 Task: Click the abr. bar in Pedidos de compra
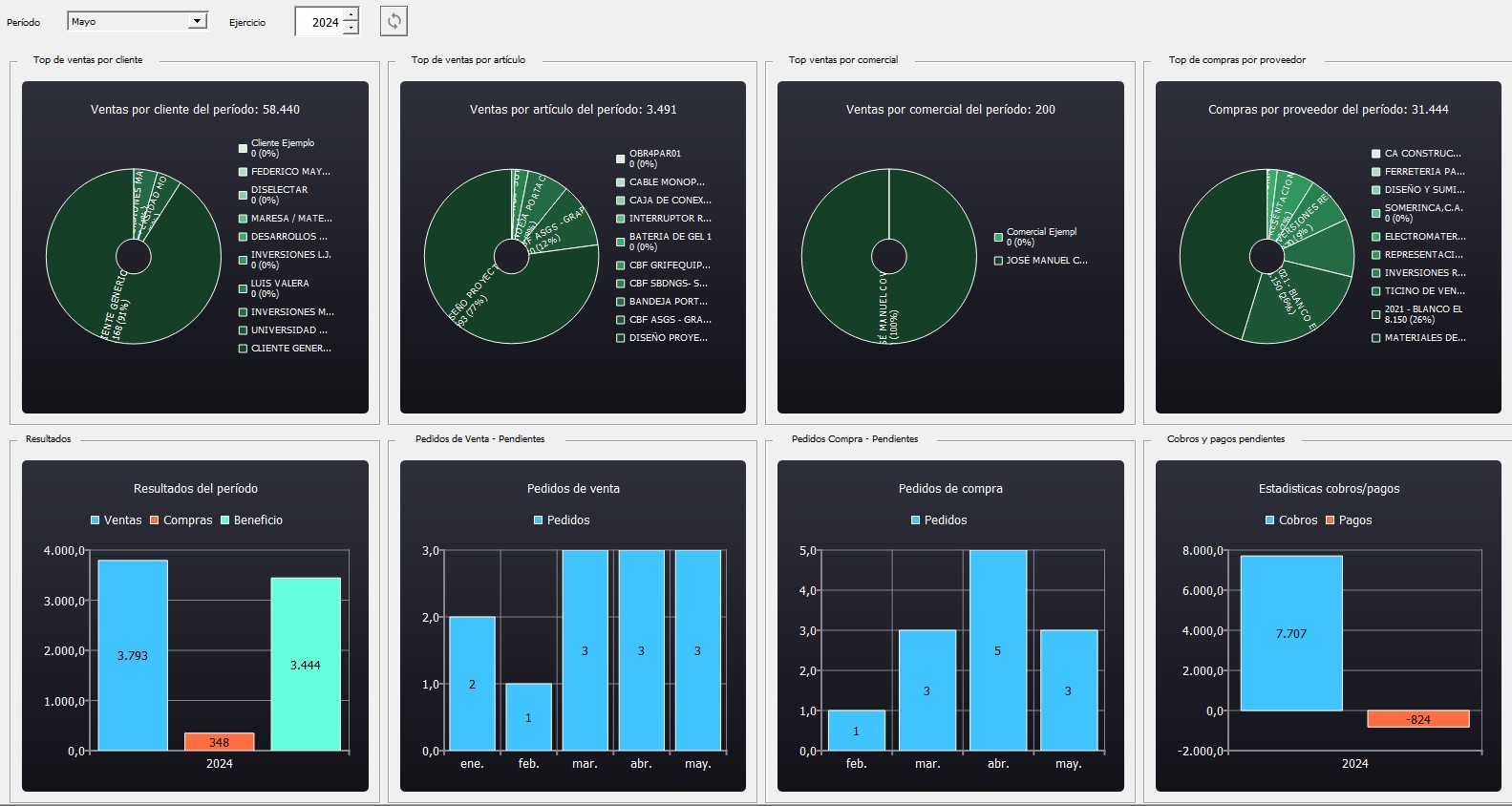(998, 649)
